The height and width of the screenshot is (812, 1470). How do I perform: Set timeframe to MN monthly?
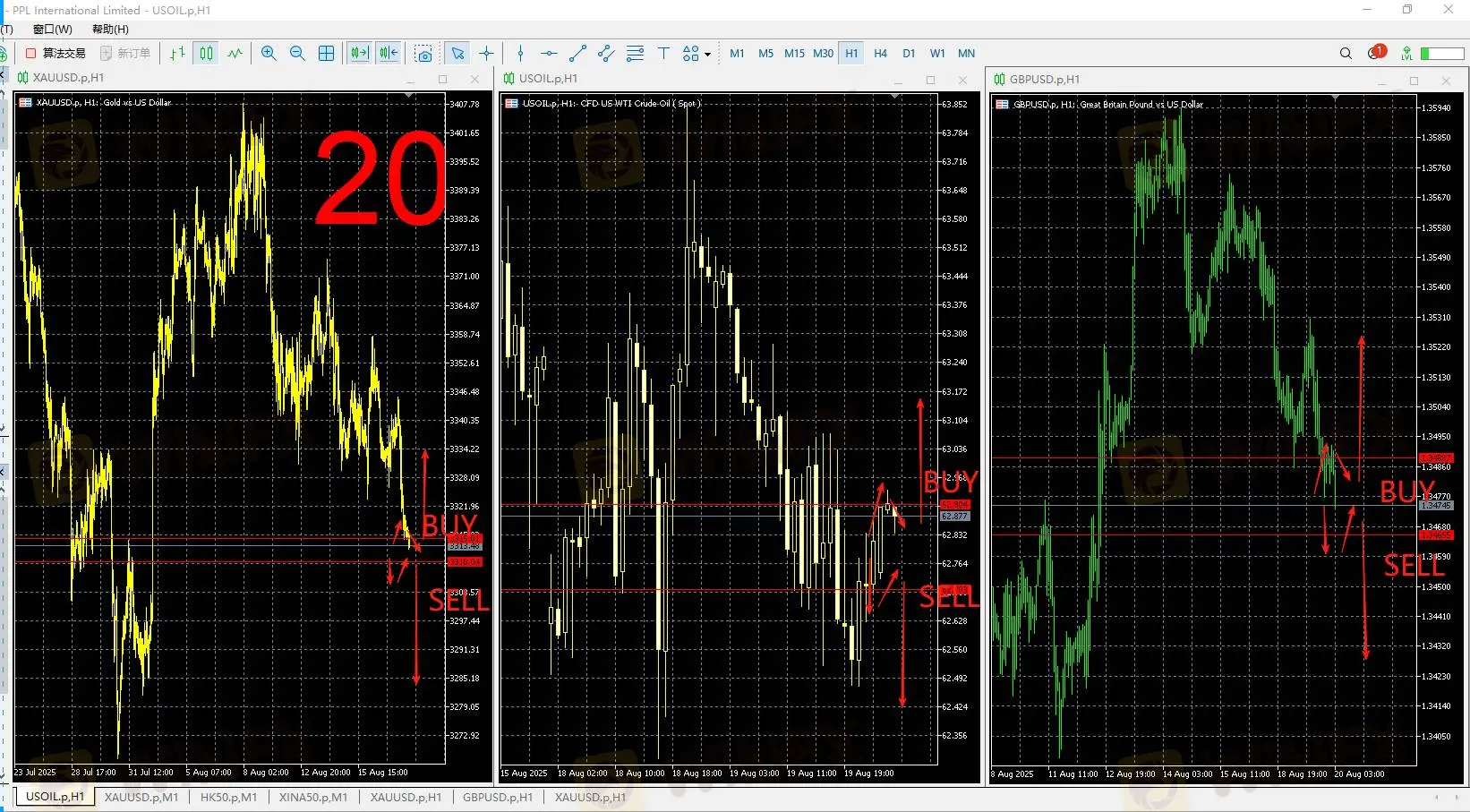pos(966,54)
